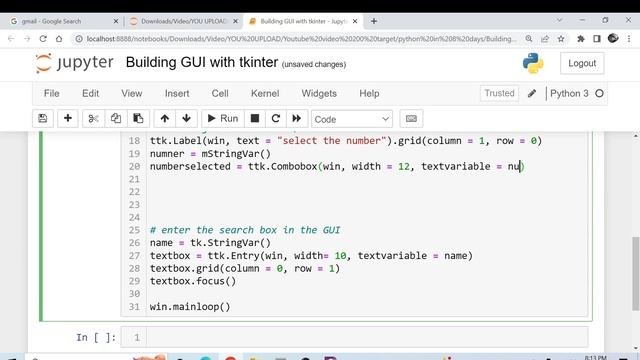640x360 pixels.
Task: Bookmark this page with star icon
Action: 561,39
